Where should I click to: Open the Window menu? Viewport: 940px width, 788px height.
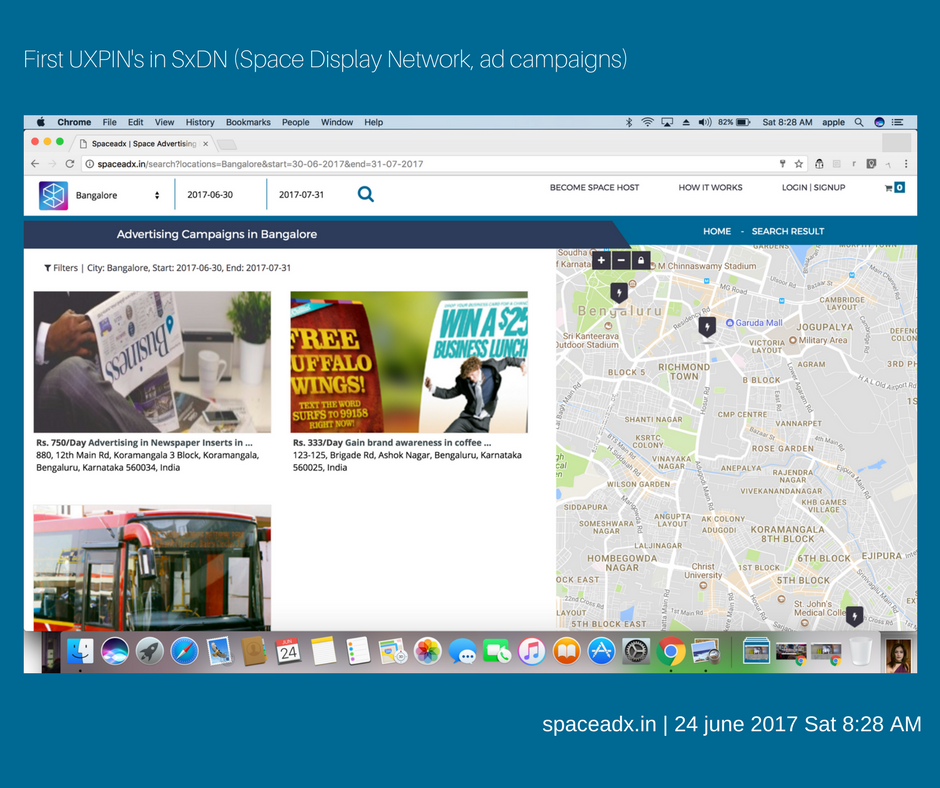click(x=337, y=122)
